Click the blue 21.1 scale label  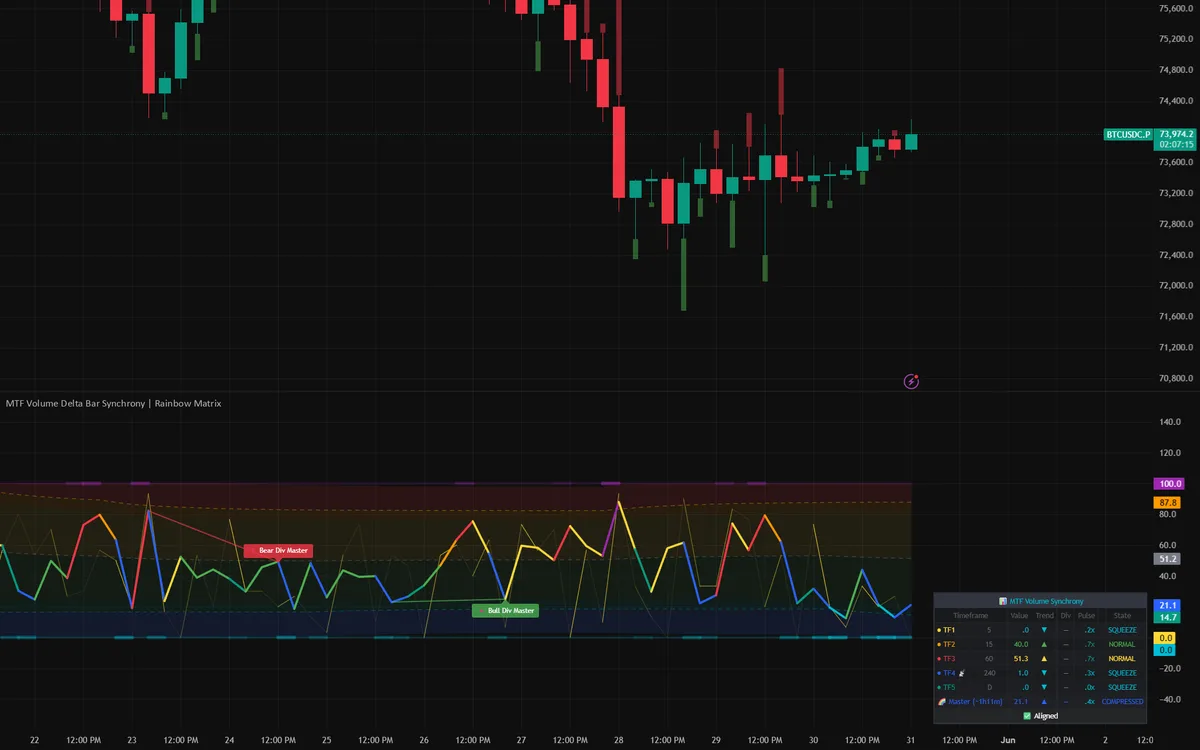point(1167,606)
